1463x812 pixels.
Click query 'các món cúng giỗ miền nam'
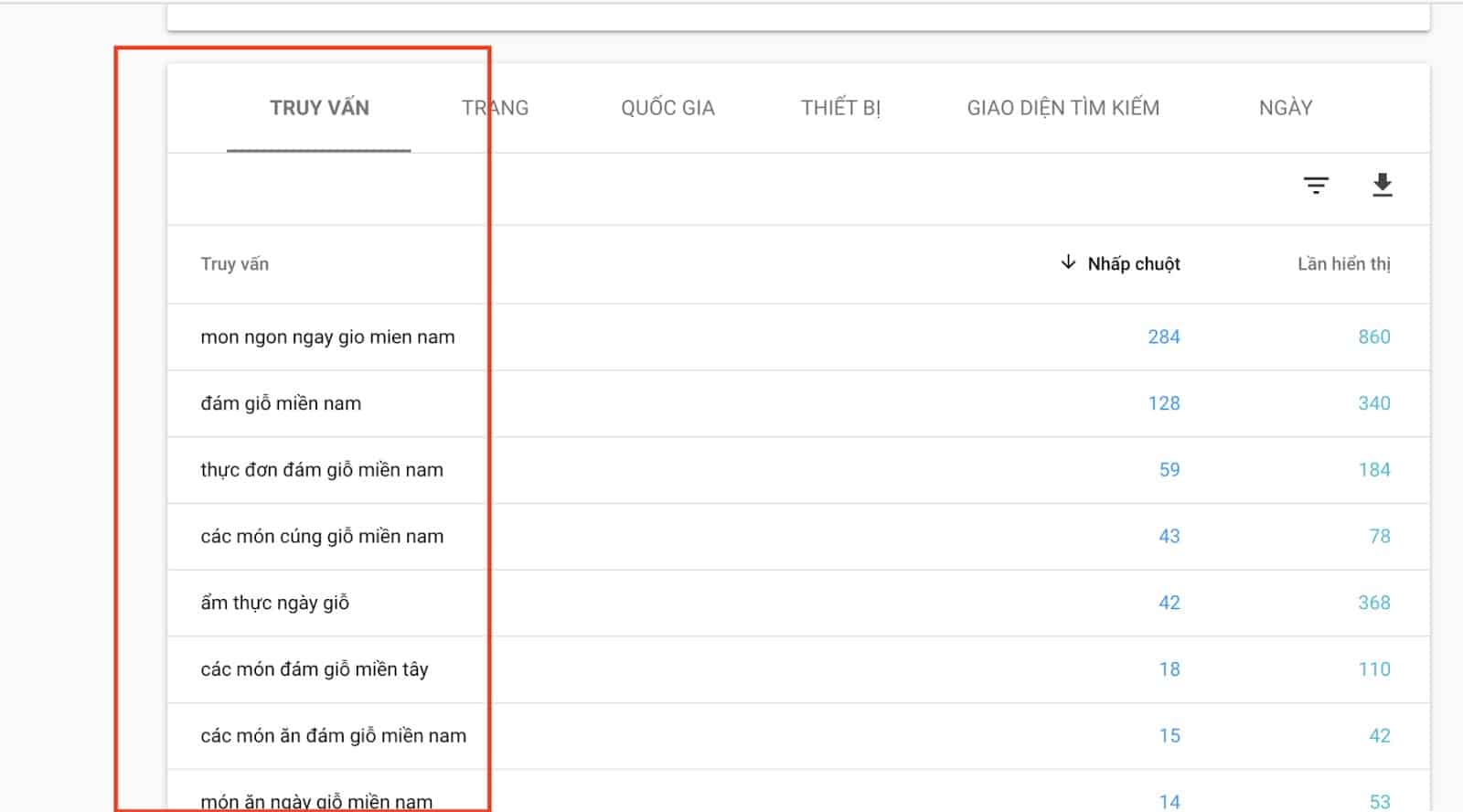[x=322, y=537]
